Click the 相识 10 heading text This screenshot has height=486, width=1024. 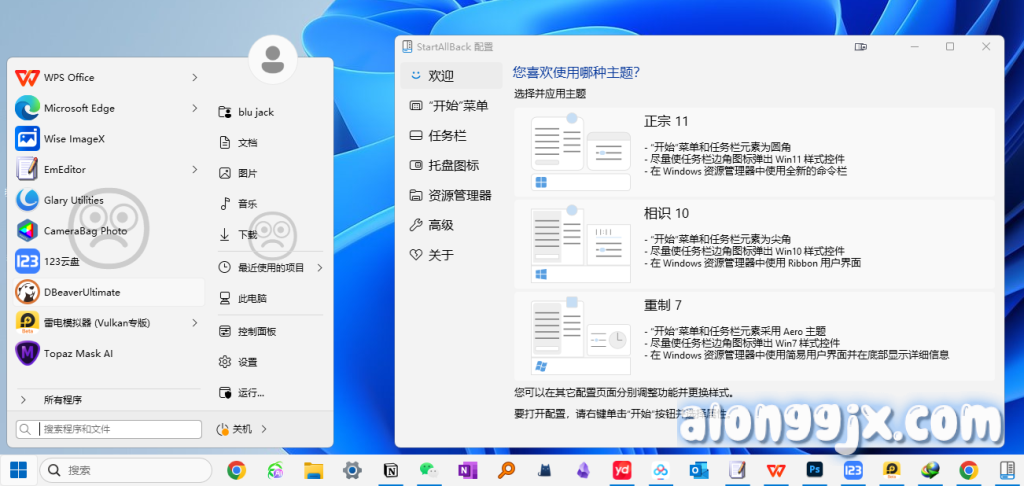click(x=666, y=214)
